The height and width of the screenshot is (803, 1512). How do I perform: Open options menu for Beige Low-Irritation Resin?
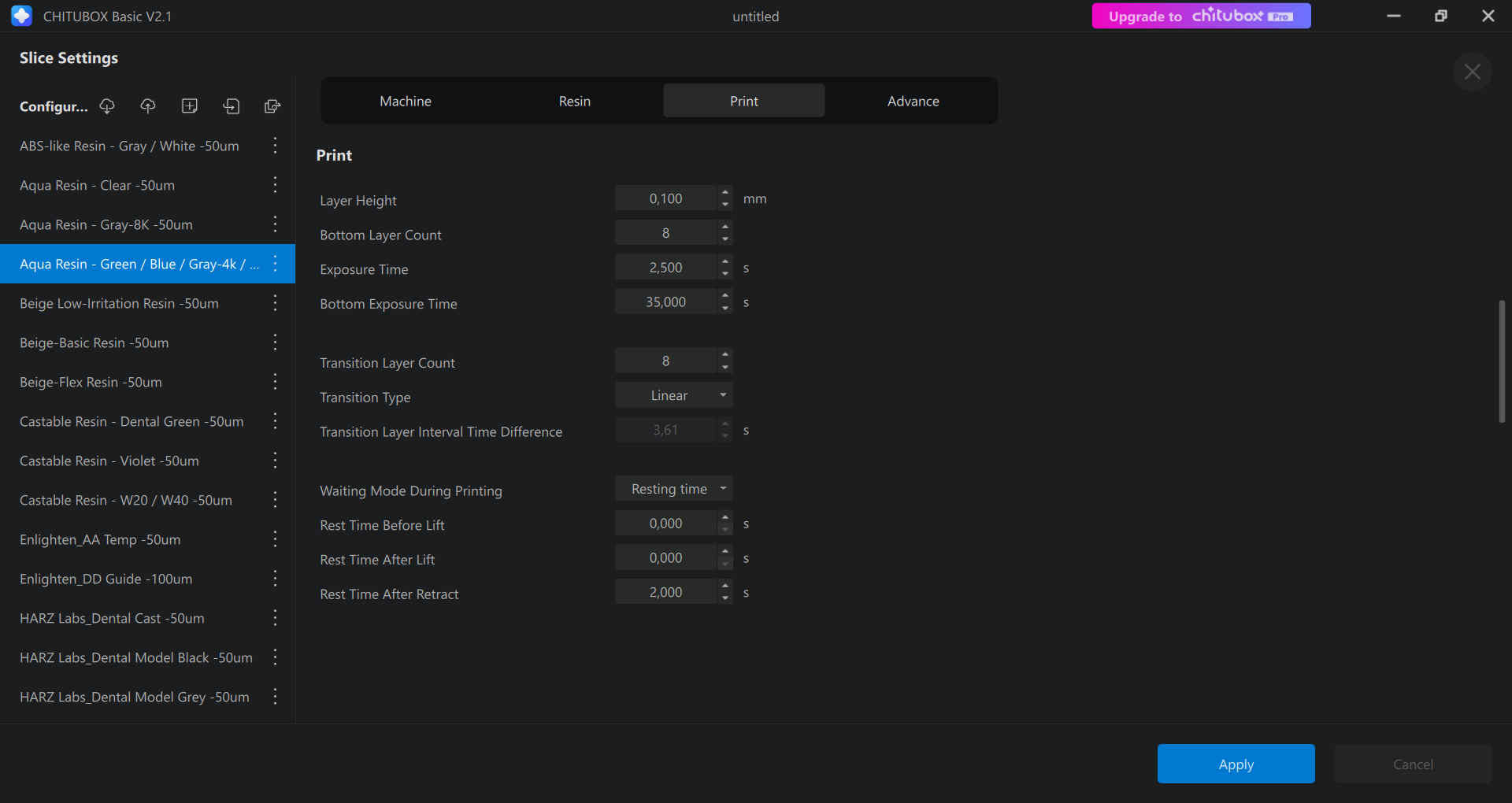275,303
